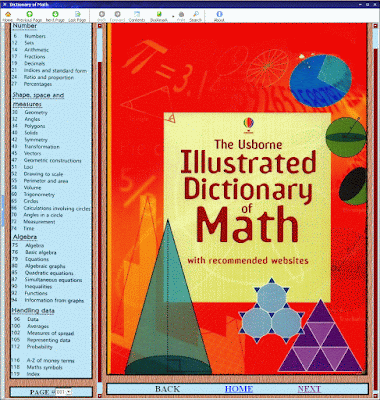Click the greyed Forward toolbar icon
380x400 pixels.
[117, 16]
